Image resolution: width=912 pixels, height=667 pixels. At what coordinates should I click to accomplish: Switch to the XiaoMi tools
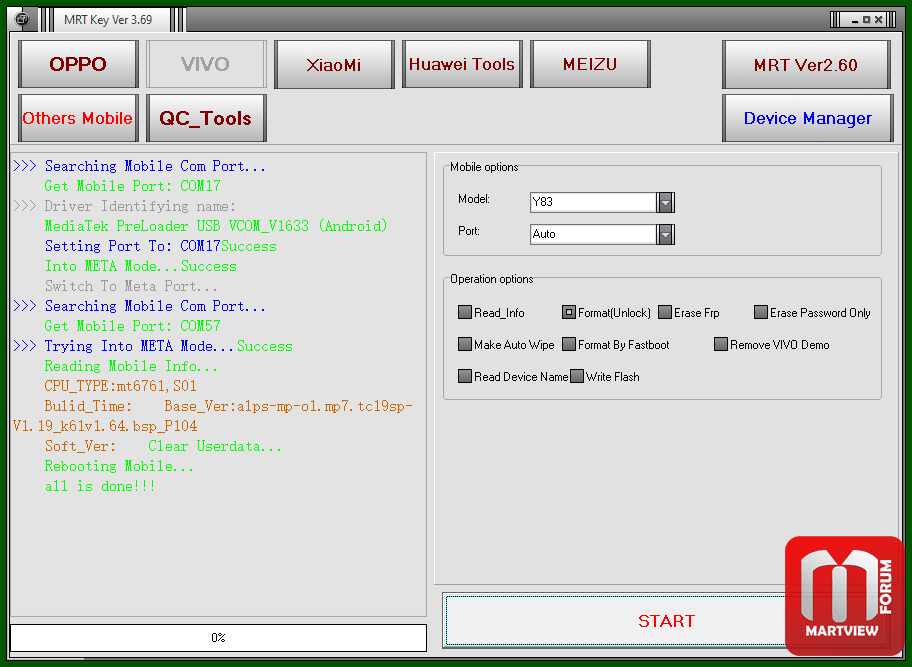[x=334, y=64]
